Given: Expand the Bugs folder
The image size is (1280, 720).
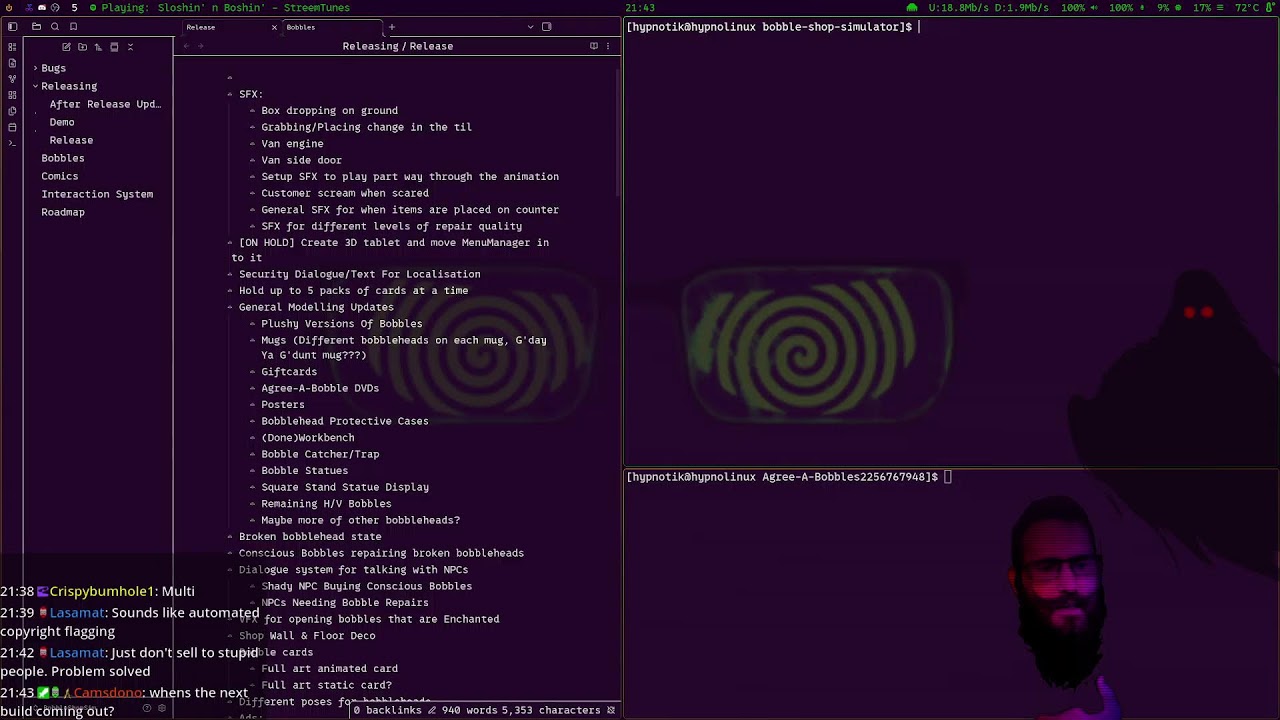Looking at the screenshot, I should click(x=35, y=68).
